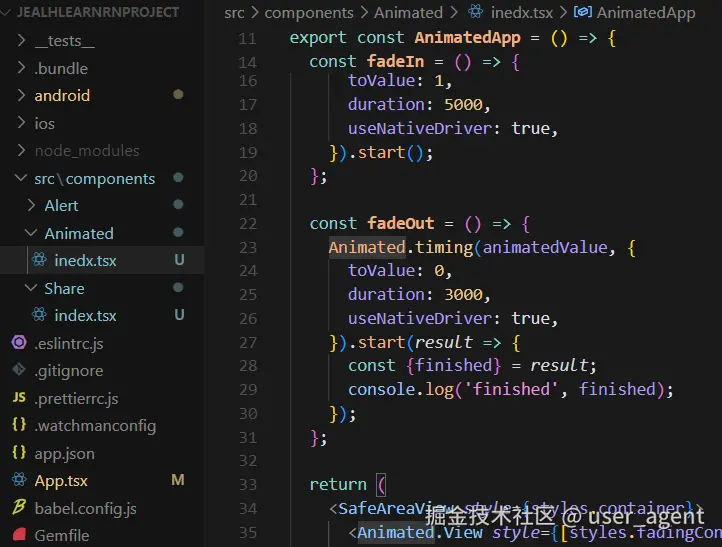This screenshot has height=547, width=722.
Task: Click the Ruby icon beside Gemfile
Action: [19, 535]
